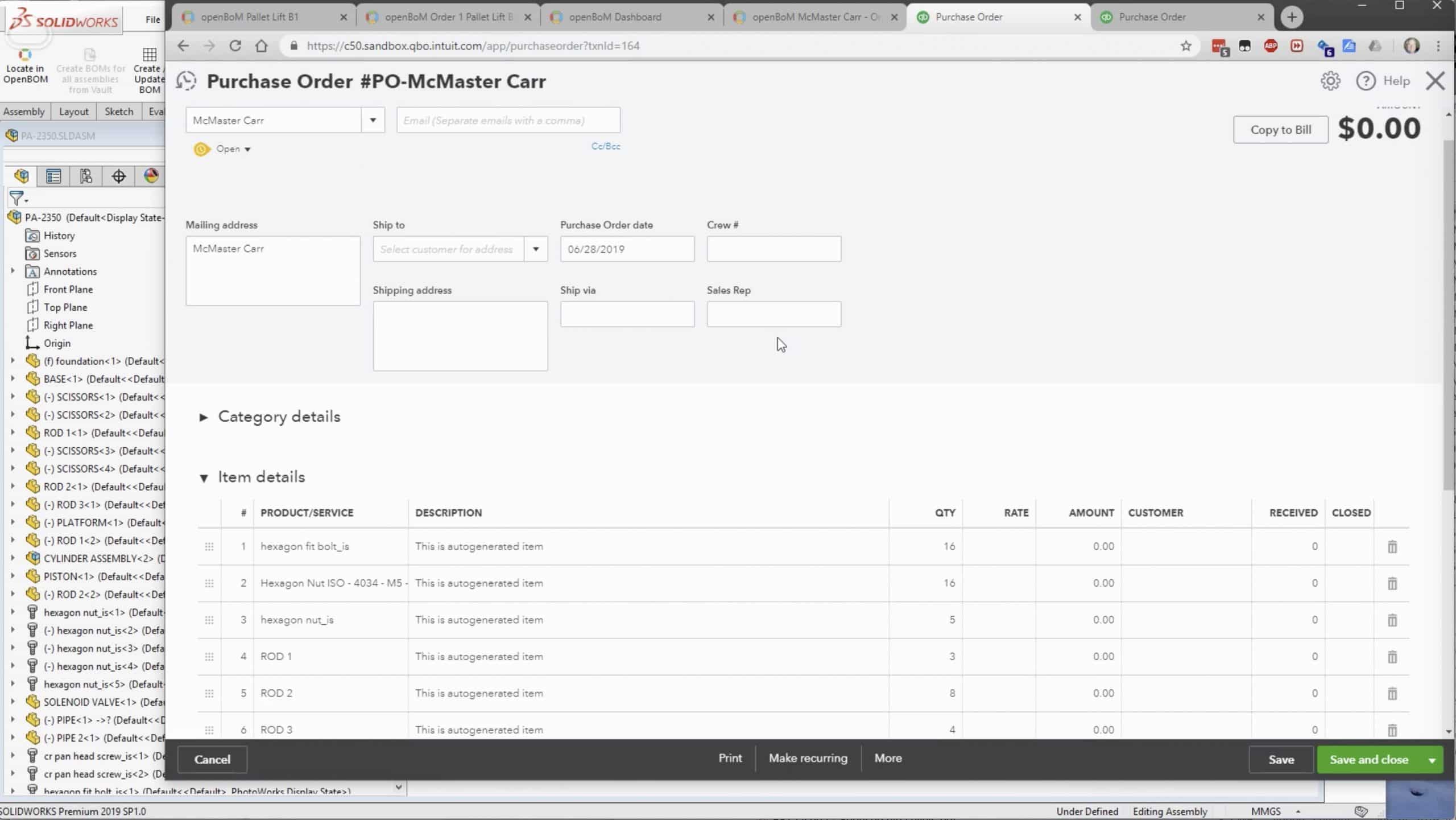Click MMGS units in status bar

1266,812
